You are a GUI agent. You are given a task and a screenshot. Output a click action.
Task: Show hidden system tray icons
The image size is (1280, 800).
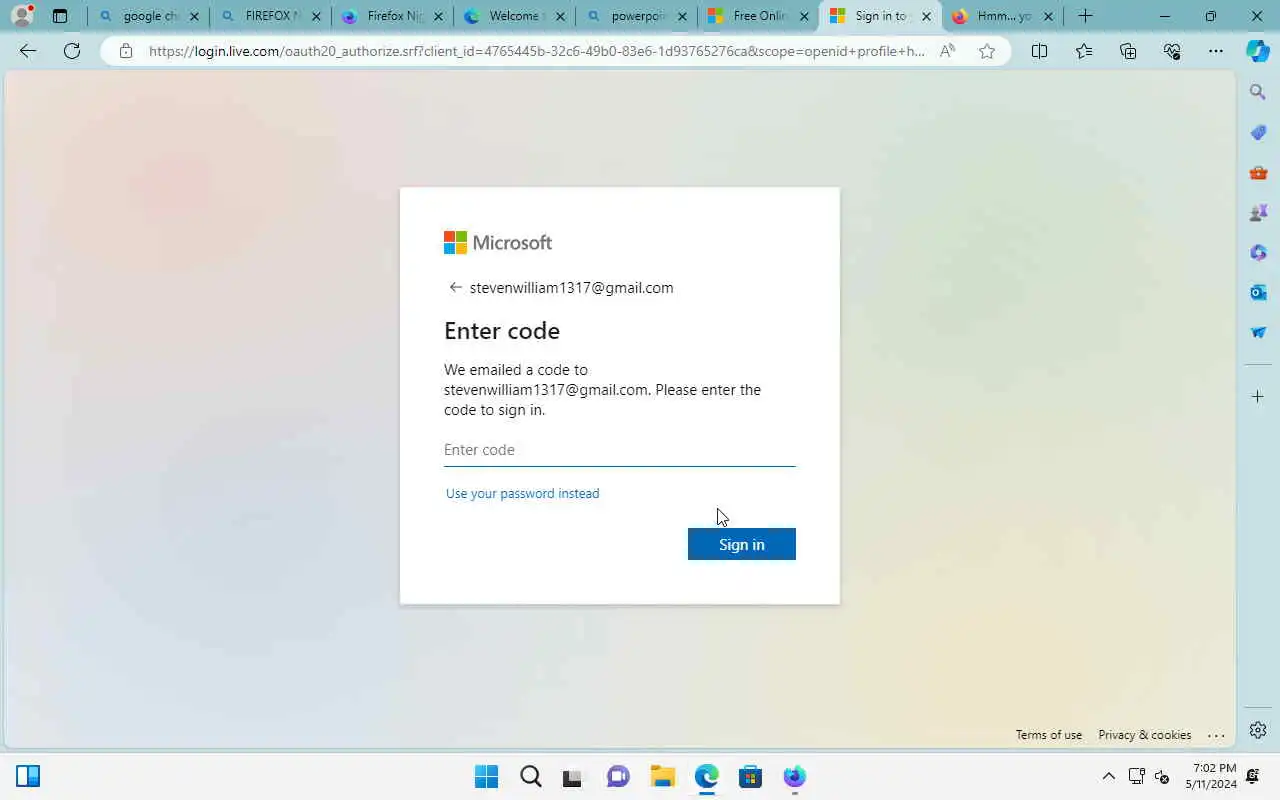tap(1108, 776)
